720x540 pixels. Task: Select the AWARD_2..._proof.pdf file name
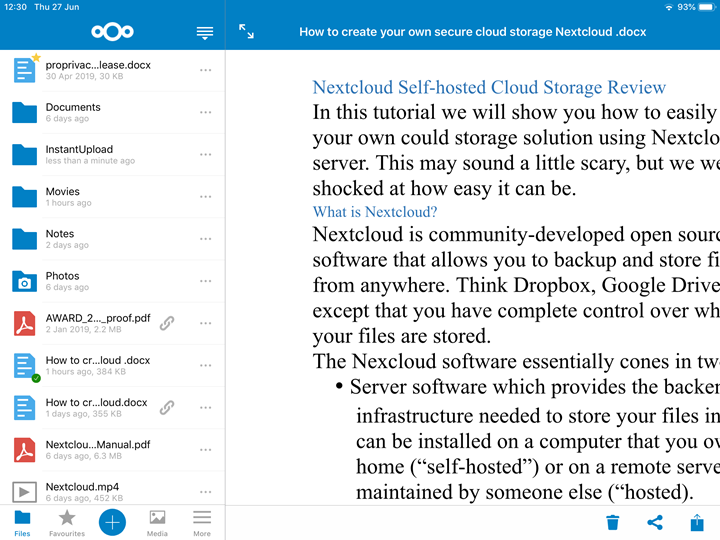click(x=98, y=318)
